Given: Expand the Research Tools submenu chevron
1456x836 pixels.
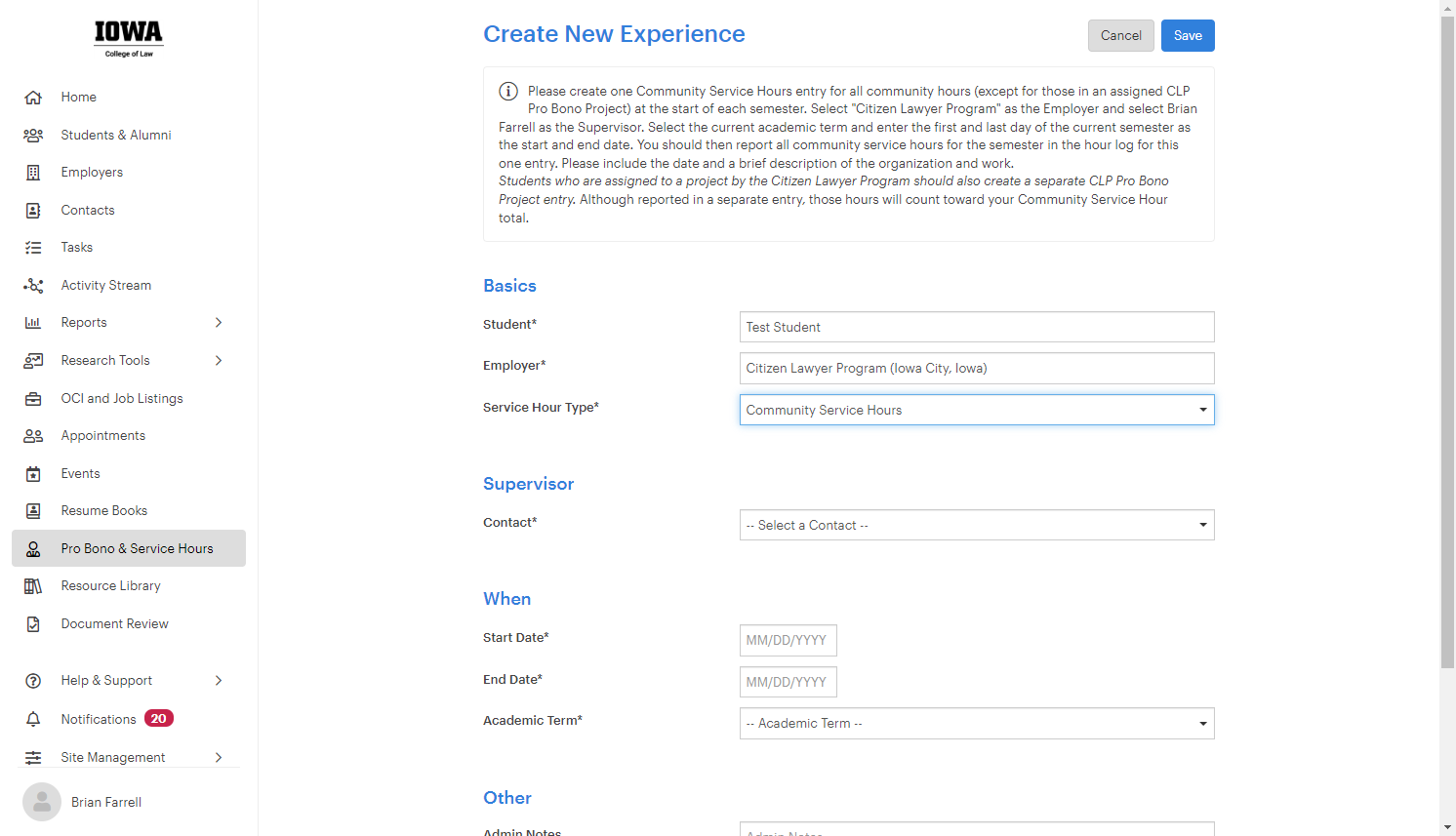Looking at the screenshot, I should (219, 361).
